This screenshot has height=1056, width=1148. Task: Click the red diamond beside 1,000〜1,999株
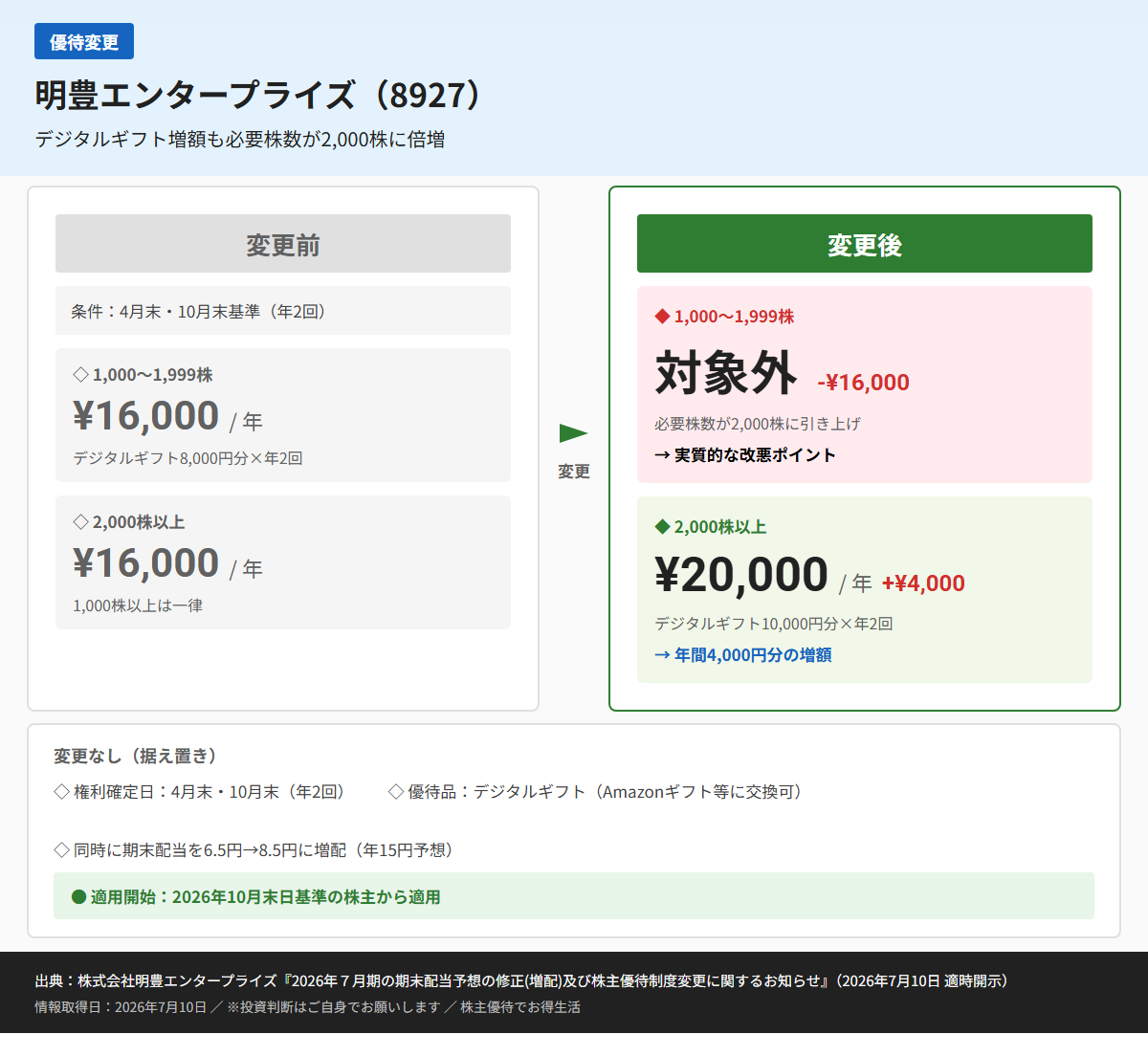coord(662,317)
